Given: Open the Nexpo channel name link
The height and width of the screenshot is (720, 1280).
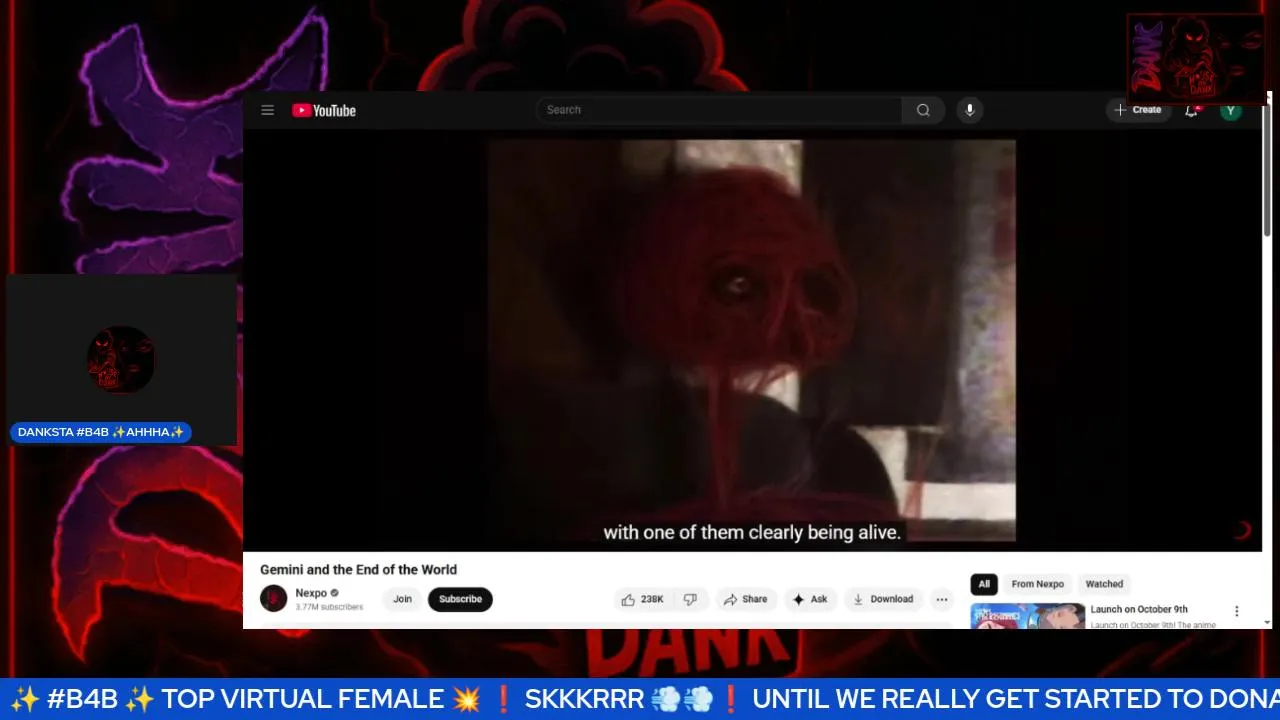Looking at the screenshot, I should tap(311, 593).
